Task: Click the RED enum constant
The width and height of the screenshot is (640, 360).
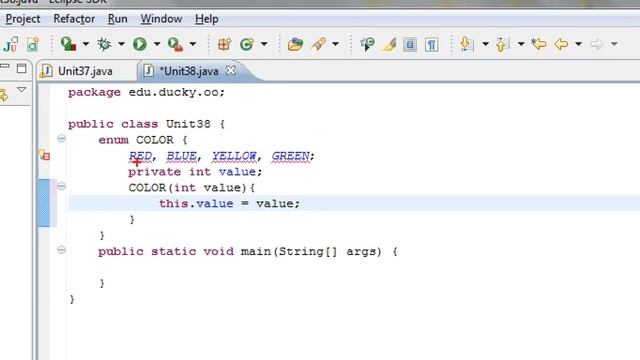Action: 140,156
